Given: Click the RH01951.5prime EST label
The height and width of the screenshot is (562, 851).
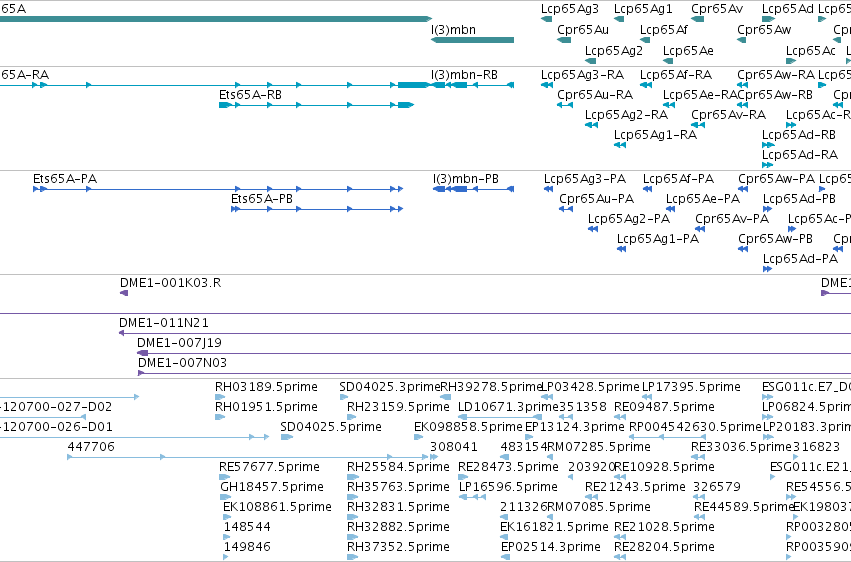Looking at the screenshot, I should [x=266, y=407].
